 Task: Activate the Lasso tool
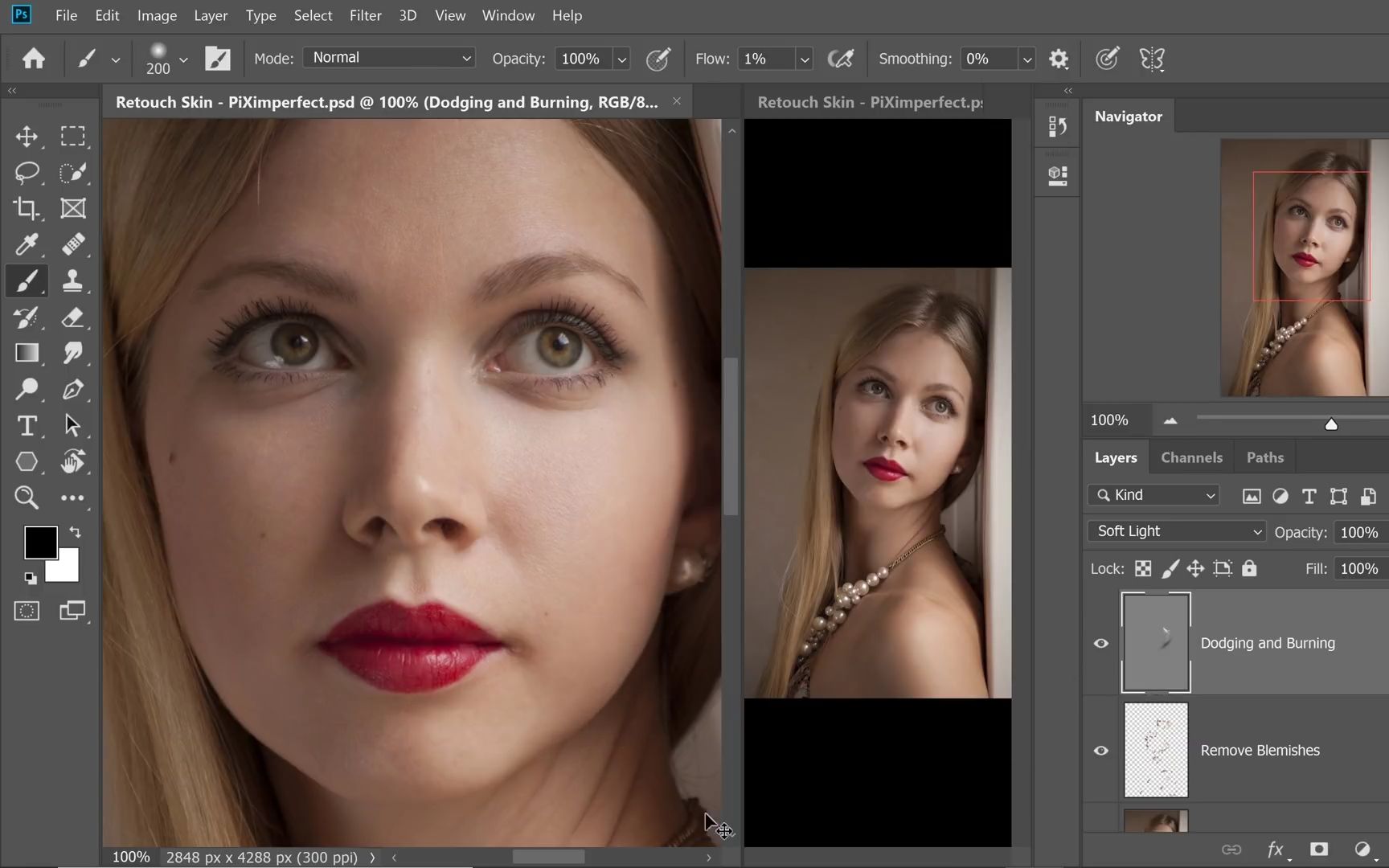click(27, 172)
